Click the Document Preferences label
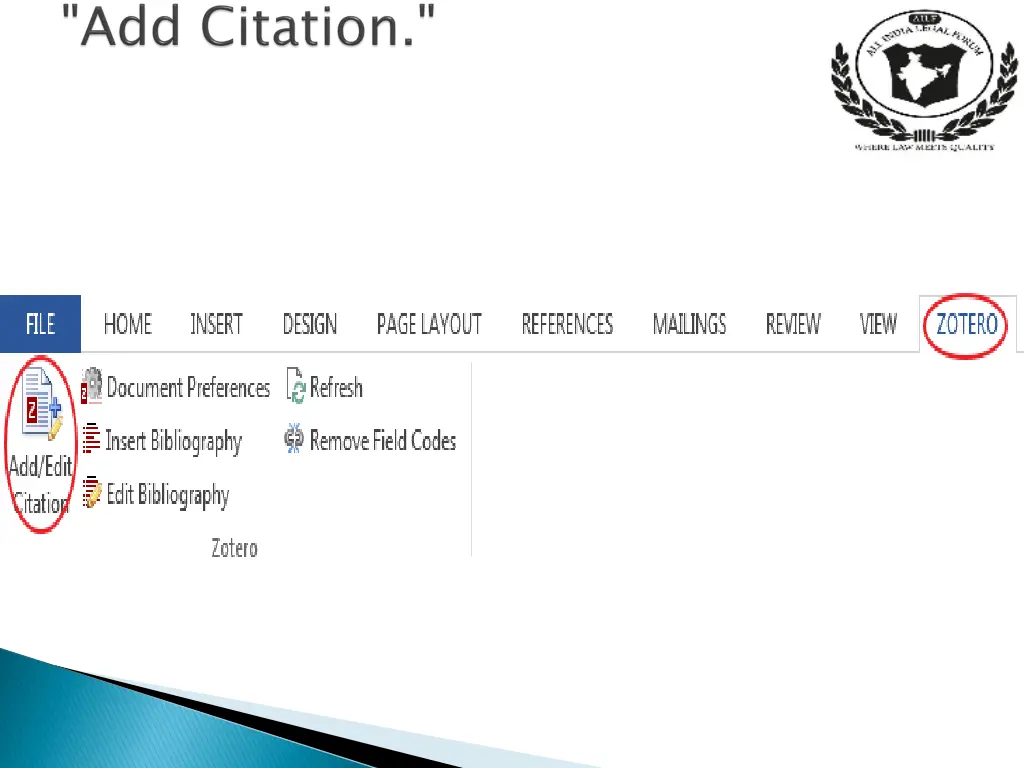1024x768 pixels. [188, 387]
